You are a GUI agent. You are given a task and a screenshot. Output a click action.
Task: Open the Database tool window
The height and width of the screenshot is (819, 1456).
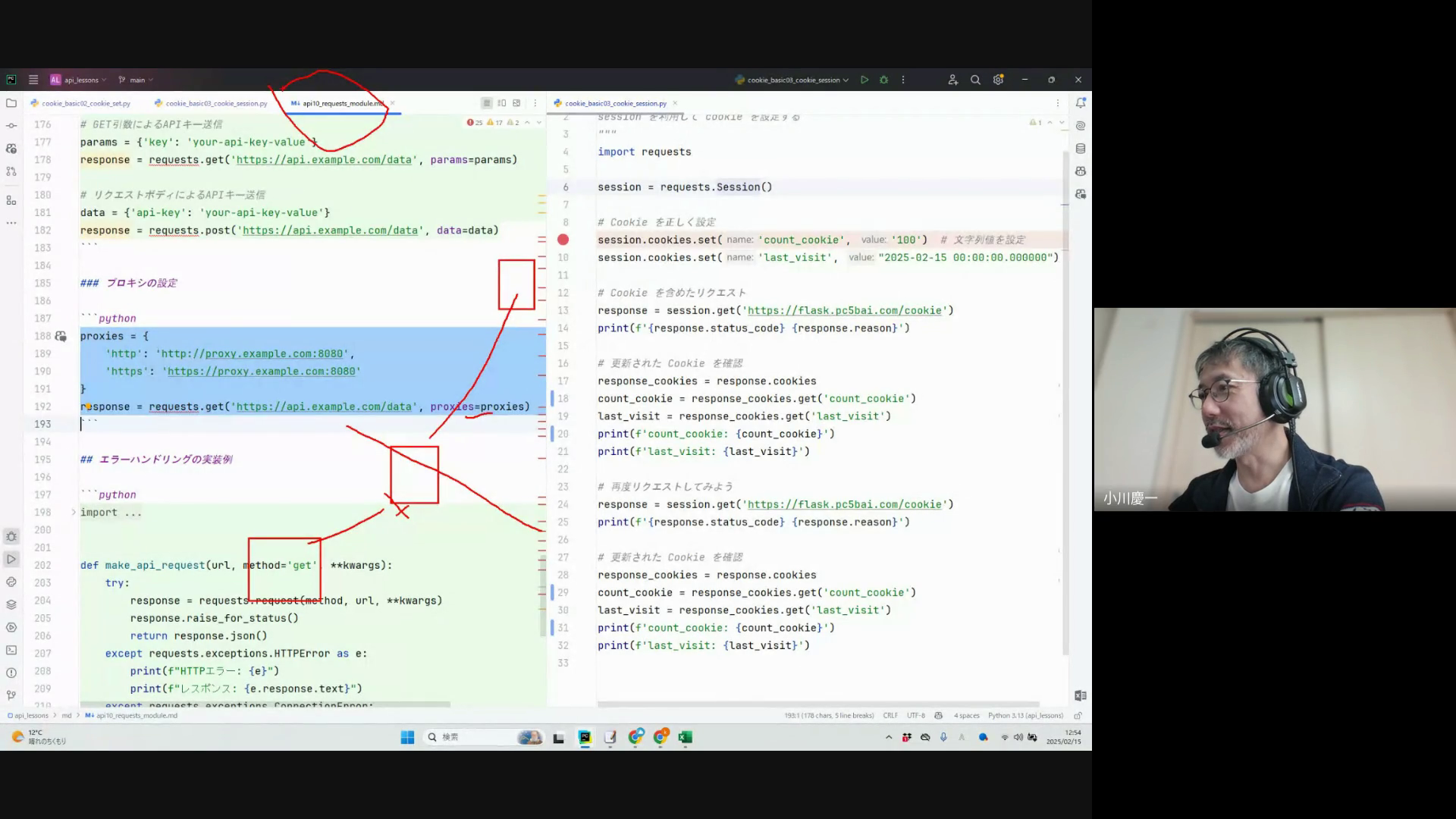pos(1081,149)
